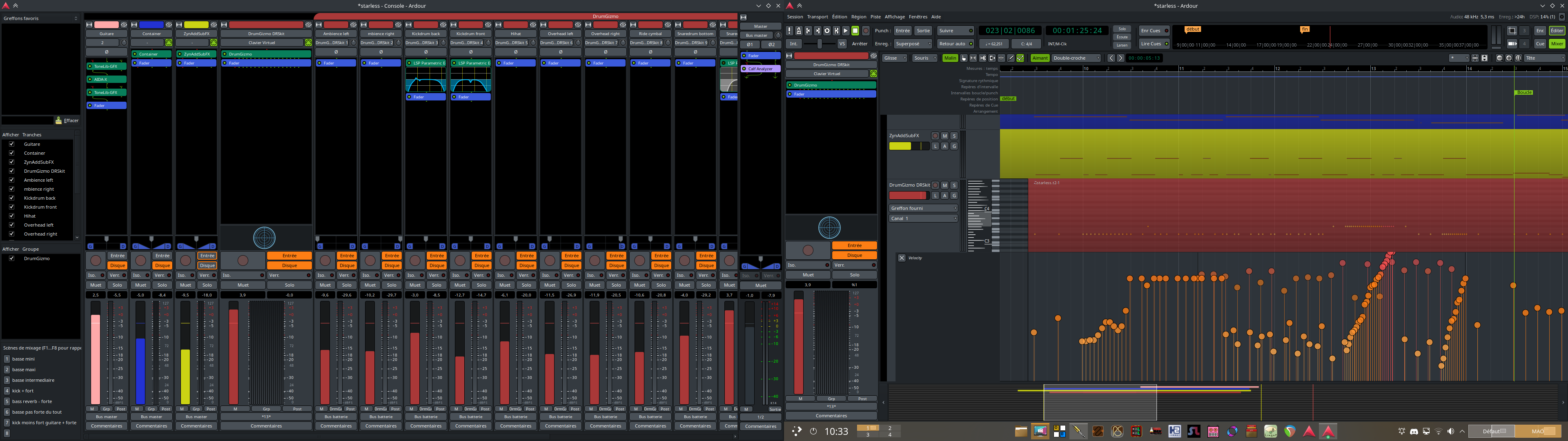This screenshot has width=1568, height=441.
Task: Click the audition stretch tool icon
Action: pyautogui.click(x=991, y=58)
